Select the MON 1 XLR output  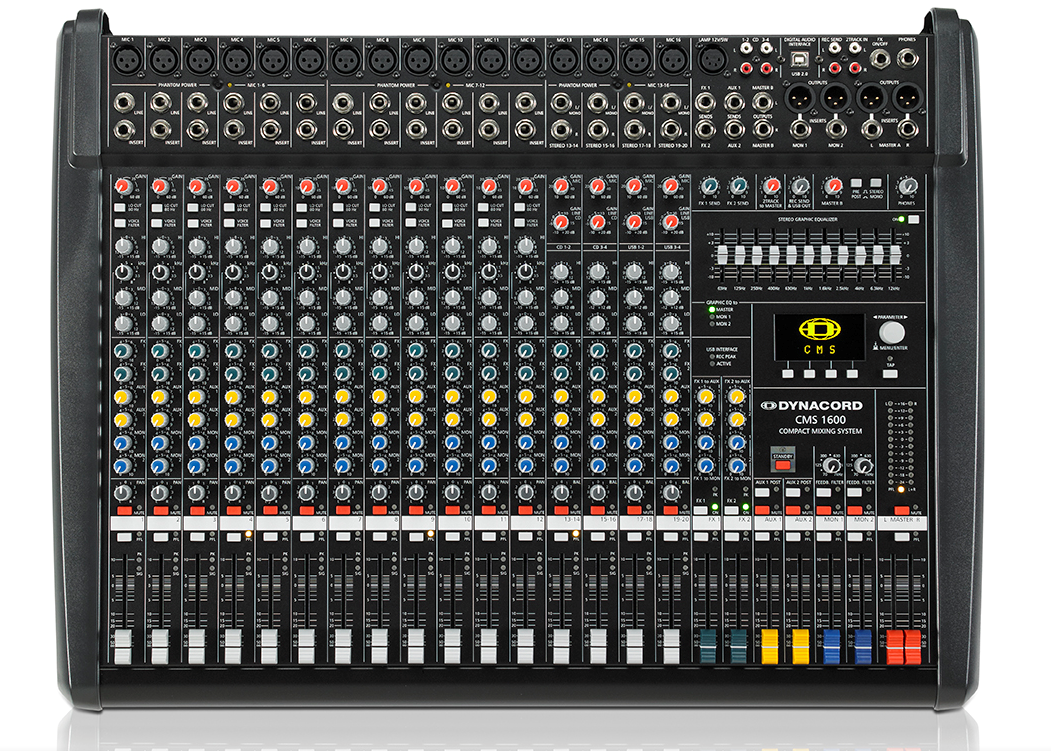click(x=800, y=98)
